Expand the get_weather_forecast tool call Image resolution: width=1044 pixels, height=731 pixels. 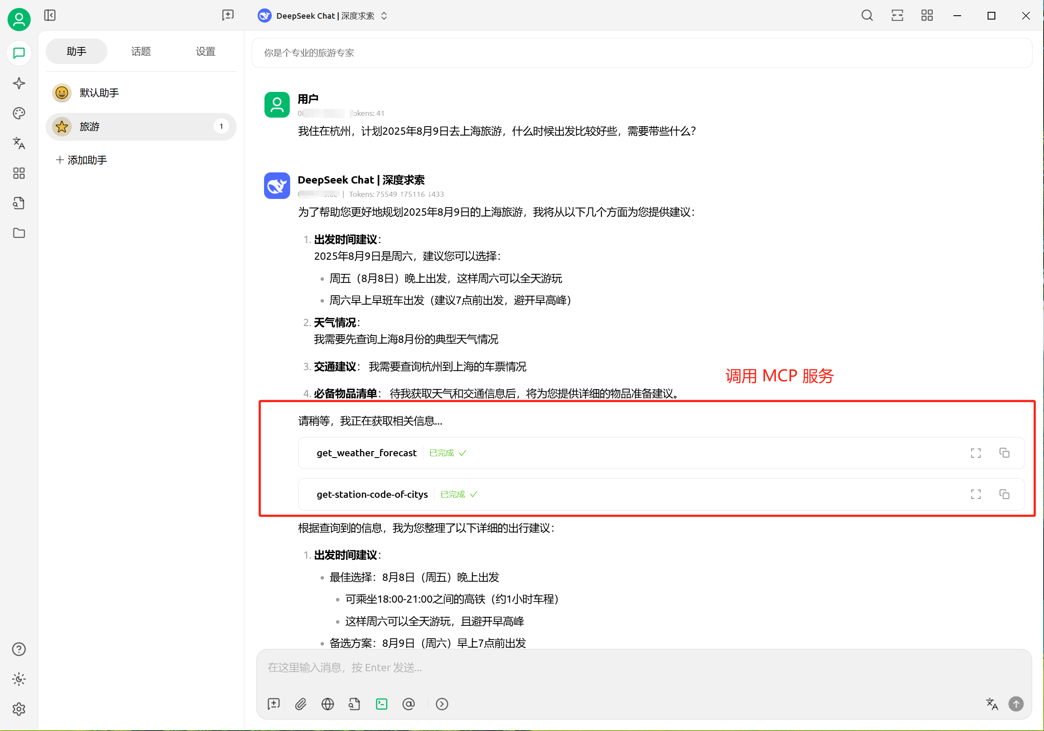click(x=661, y=453)
